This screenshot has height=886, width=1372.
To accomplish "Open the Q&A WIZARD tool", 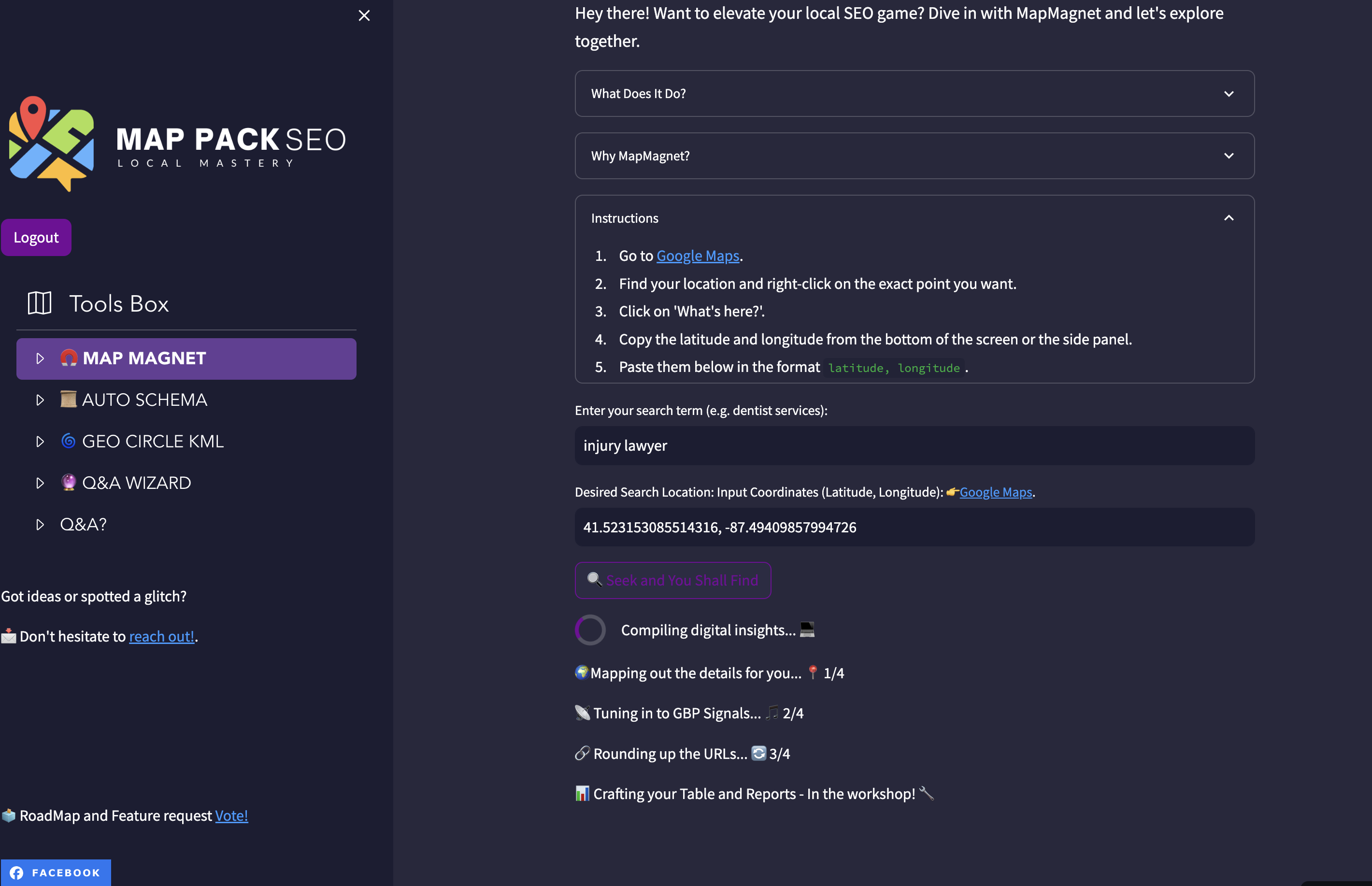I will tap(186, 483).
